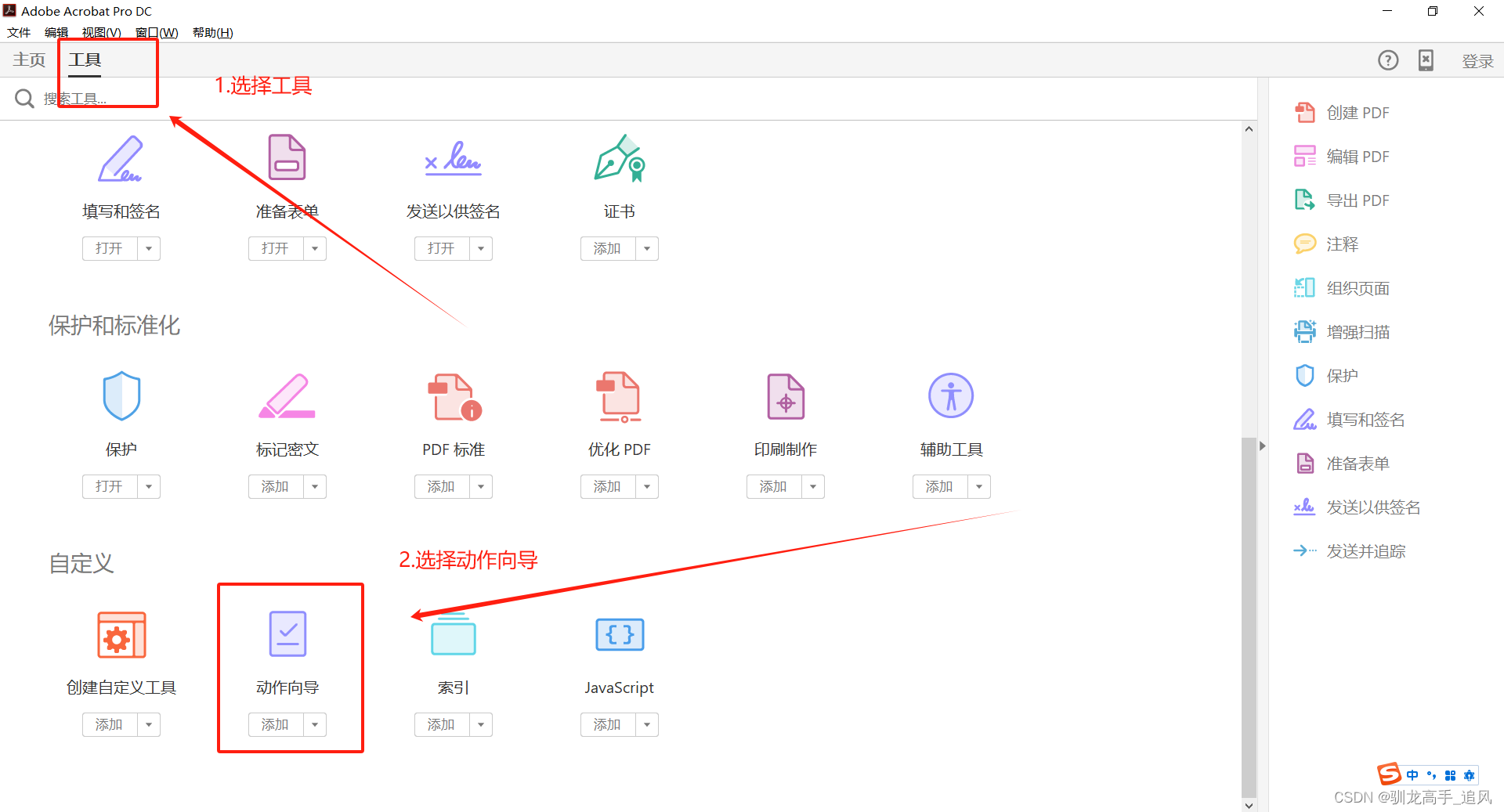Screen dimensions: 1504x812
Task: Open the 保护 shield icon in tools grid
Action: (x=121, y=396)
